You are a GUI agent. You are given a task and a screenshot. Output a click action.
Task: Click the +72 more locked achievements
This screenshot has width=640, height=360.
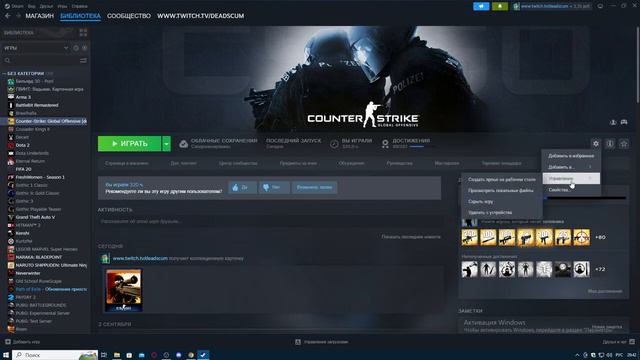(600, 269)
